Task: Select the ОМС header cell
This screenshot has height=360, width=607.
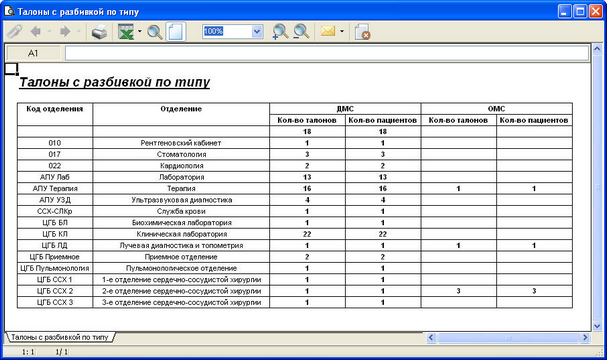Action: point(497,109)
